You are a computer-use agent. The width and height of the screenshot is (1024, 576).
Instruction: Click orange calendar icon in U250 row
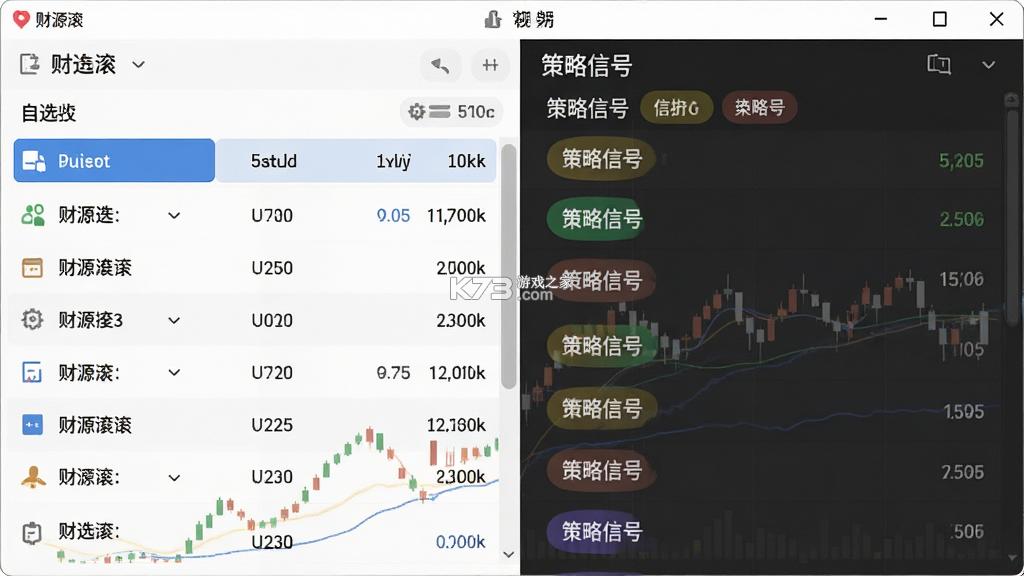32,268
